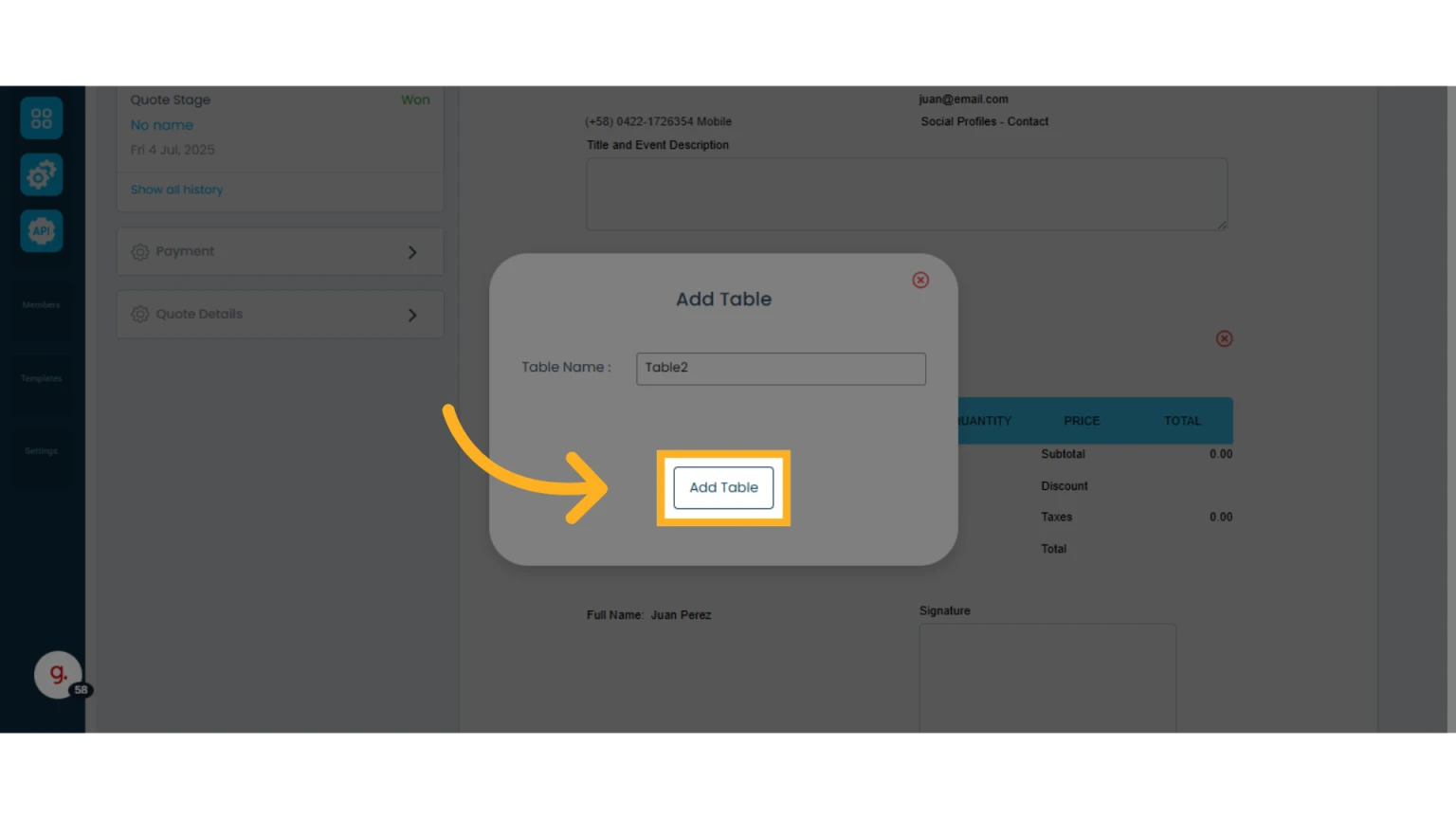This screenshot has height=819, width=1456.
Task: Click the PRICE column header
Action: (1082, 421)
